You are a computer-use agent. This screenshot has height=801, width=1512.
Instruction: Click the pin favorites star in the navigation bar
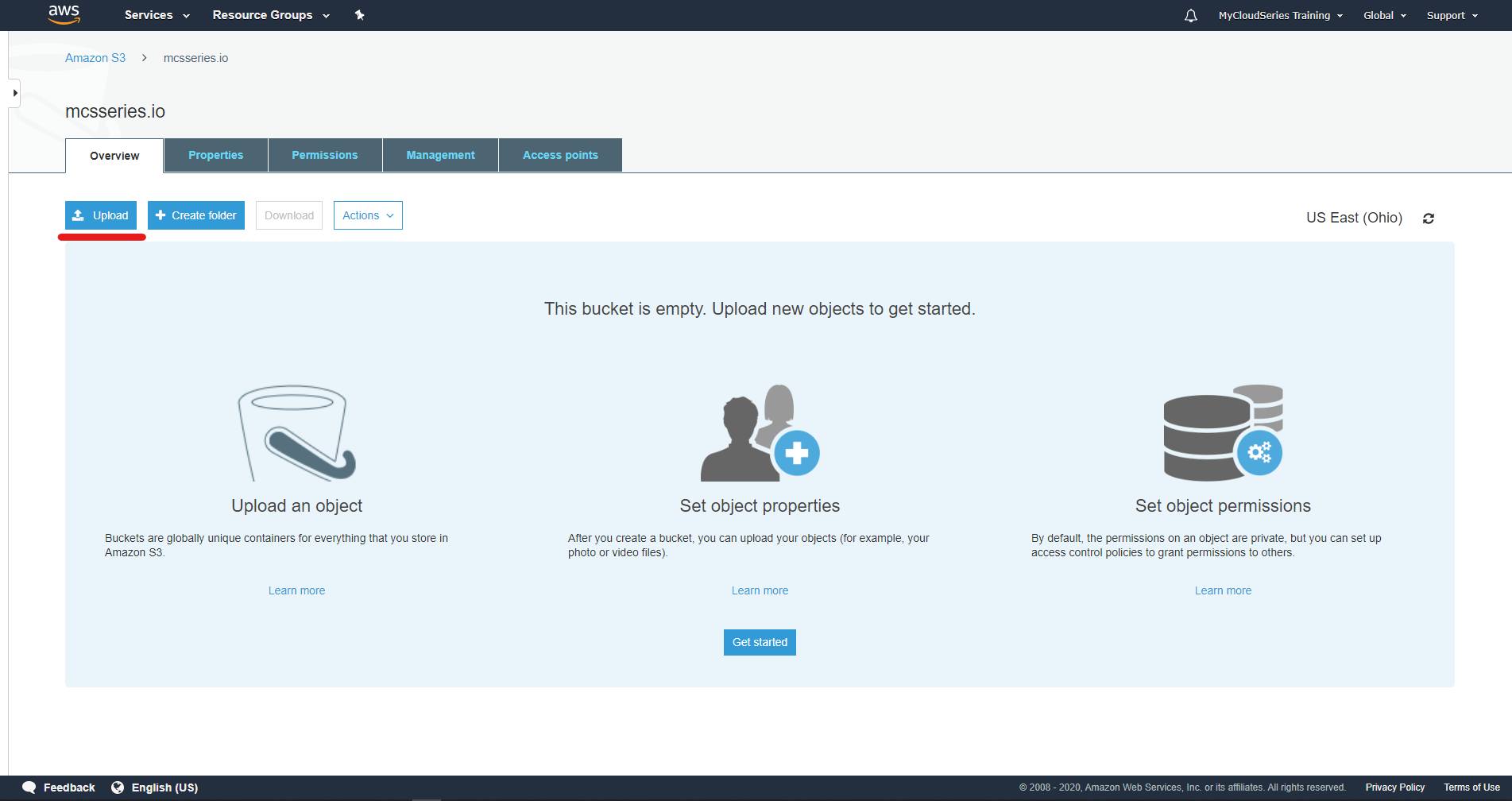point(359,14)
